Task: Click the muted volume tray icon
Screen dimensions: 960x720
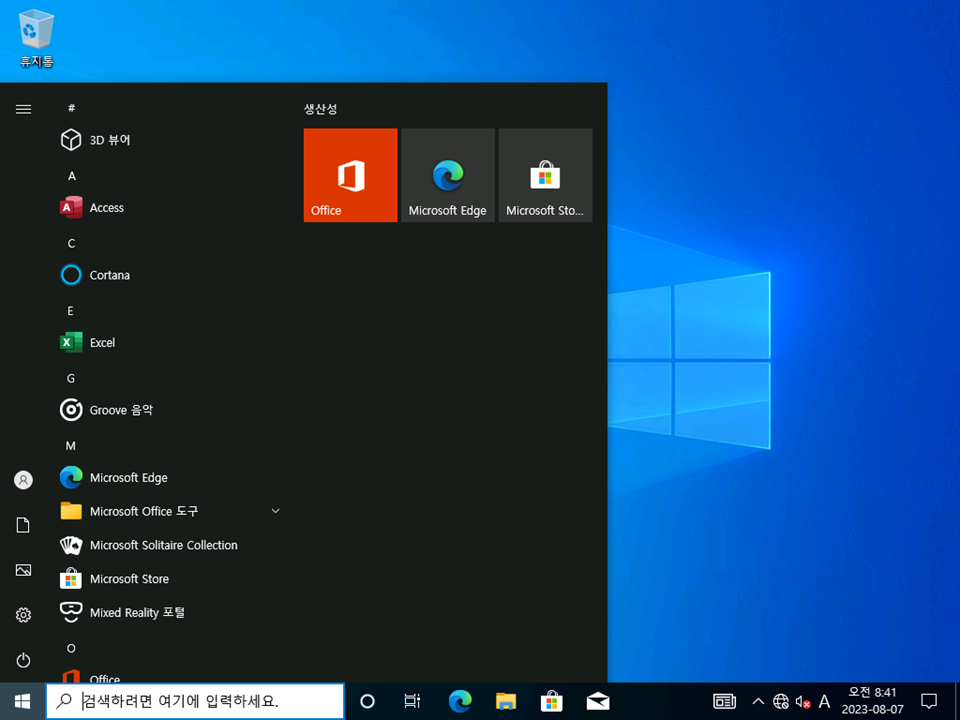Action: click(x=803, y=702)
